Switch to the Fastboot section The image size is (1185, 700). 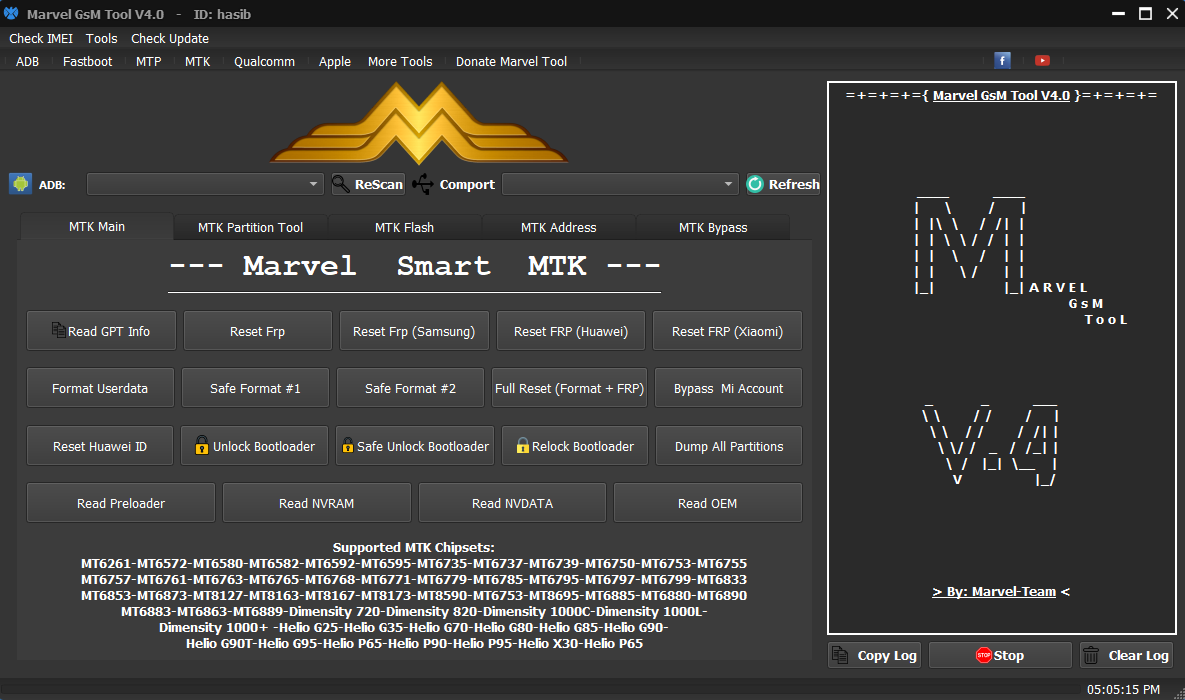pyautogui.click(x=87, y=61)
